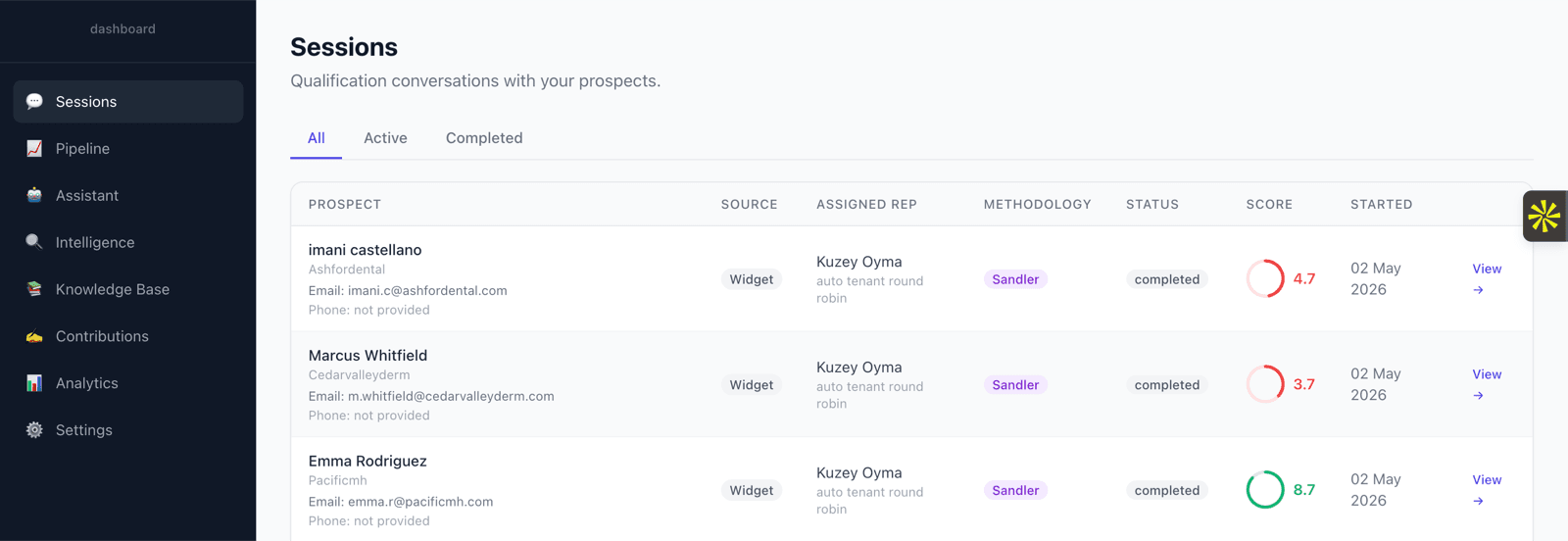The image size is (1568, 541).
Task: Click the Intelligence magnifier icon
Action: (x=34, y=242)
